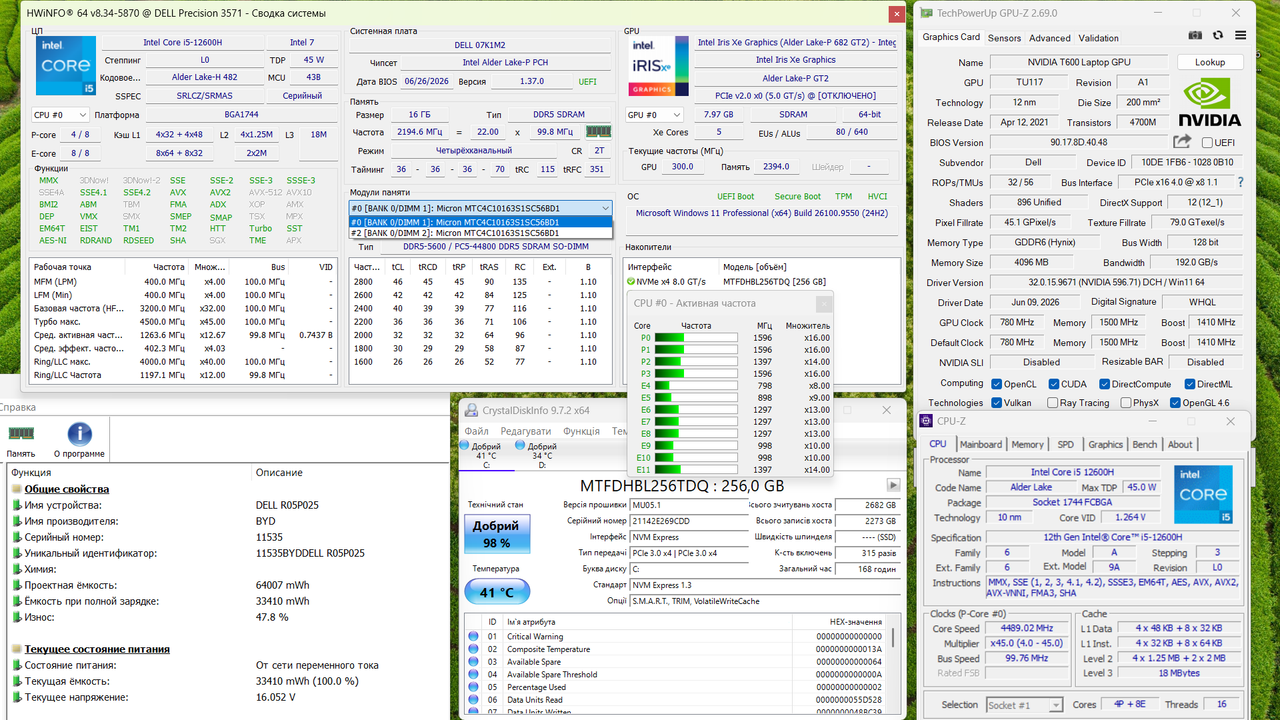This screenshot has height=720, width=1280.
Task: Select the #0 BANK 0/DIMM 1 list entry
Action: click(x=480, y=222)
